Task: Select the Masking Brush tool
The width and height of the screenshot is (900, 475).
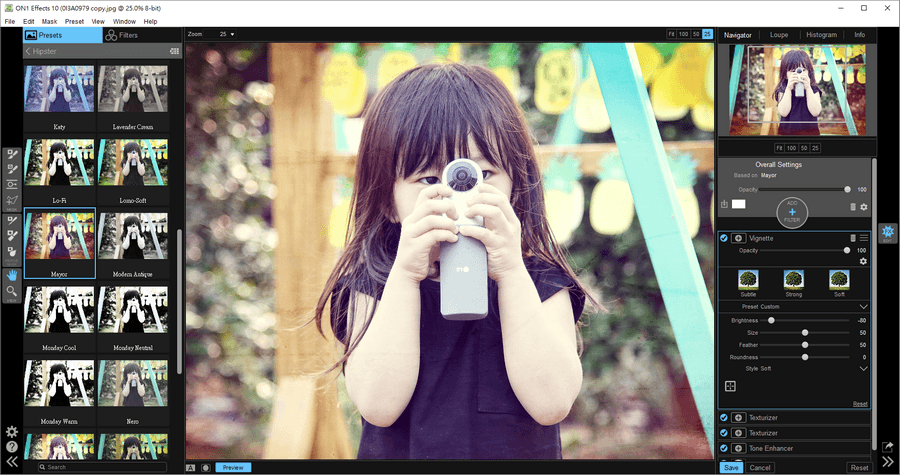Action: click(x=12, y=154)
